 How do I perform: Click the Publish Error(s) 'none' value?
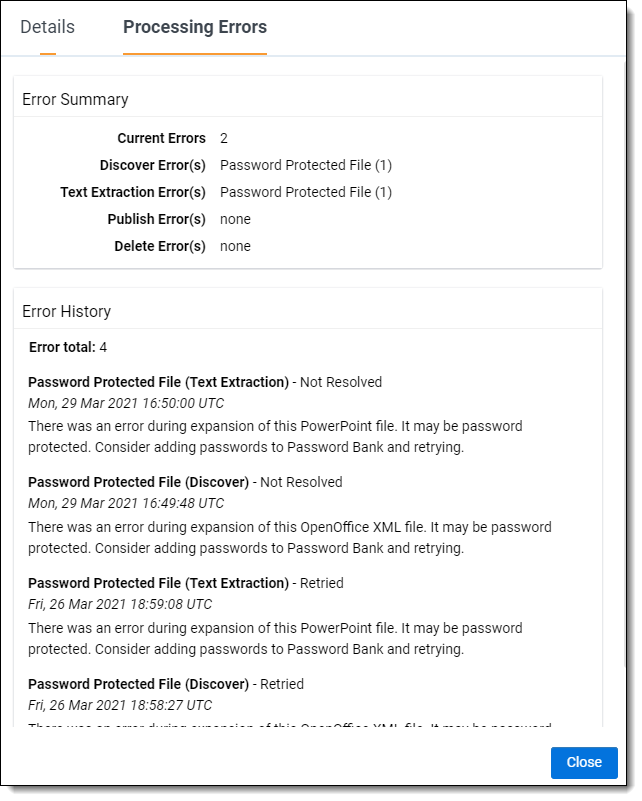[x=235, y=219]
